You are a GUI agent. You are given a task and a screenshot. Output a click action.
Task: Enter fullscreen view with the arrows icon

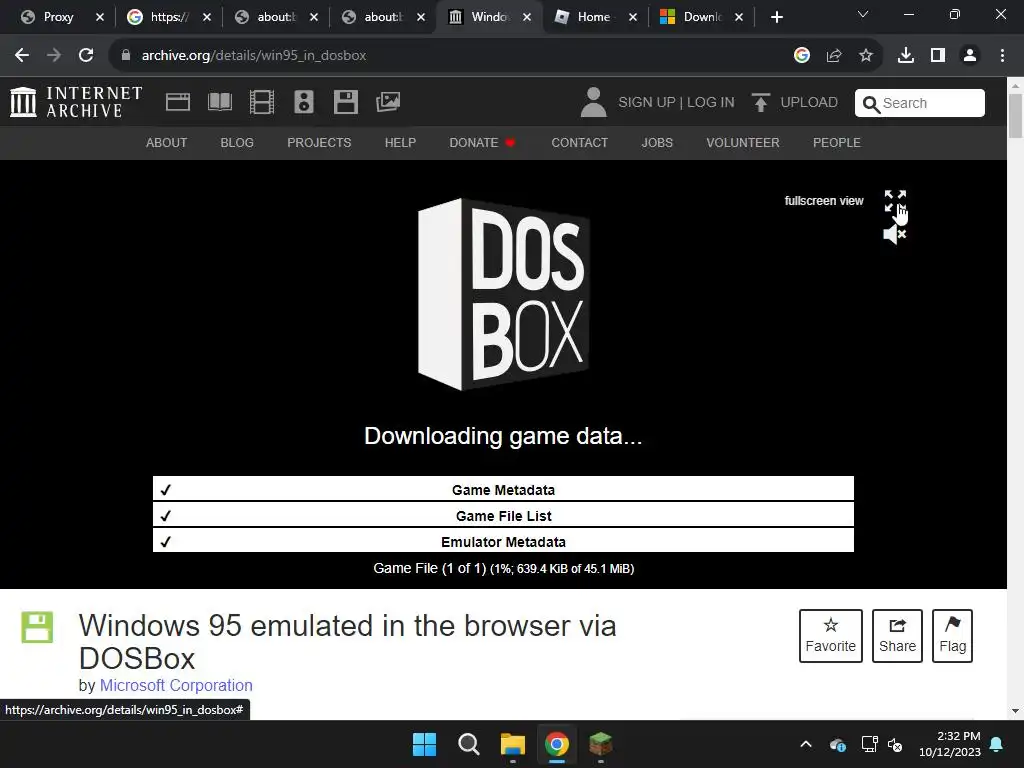(x=895, y=200)
